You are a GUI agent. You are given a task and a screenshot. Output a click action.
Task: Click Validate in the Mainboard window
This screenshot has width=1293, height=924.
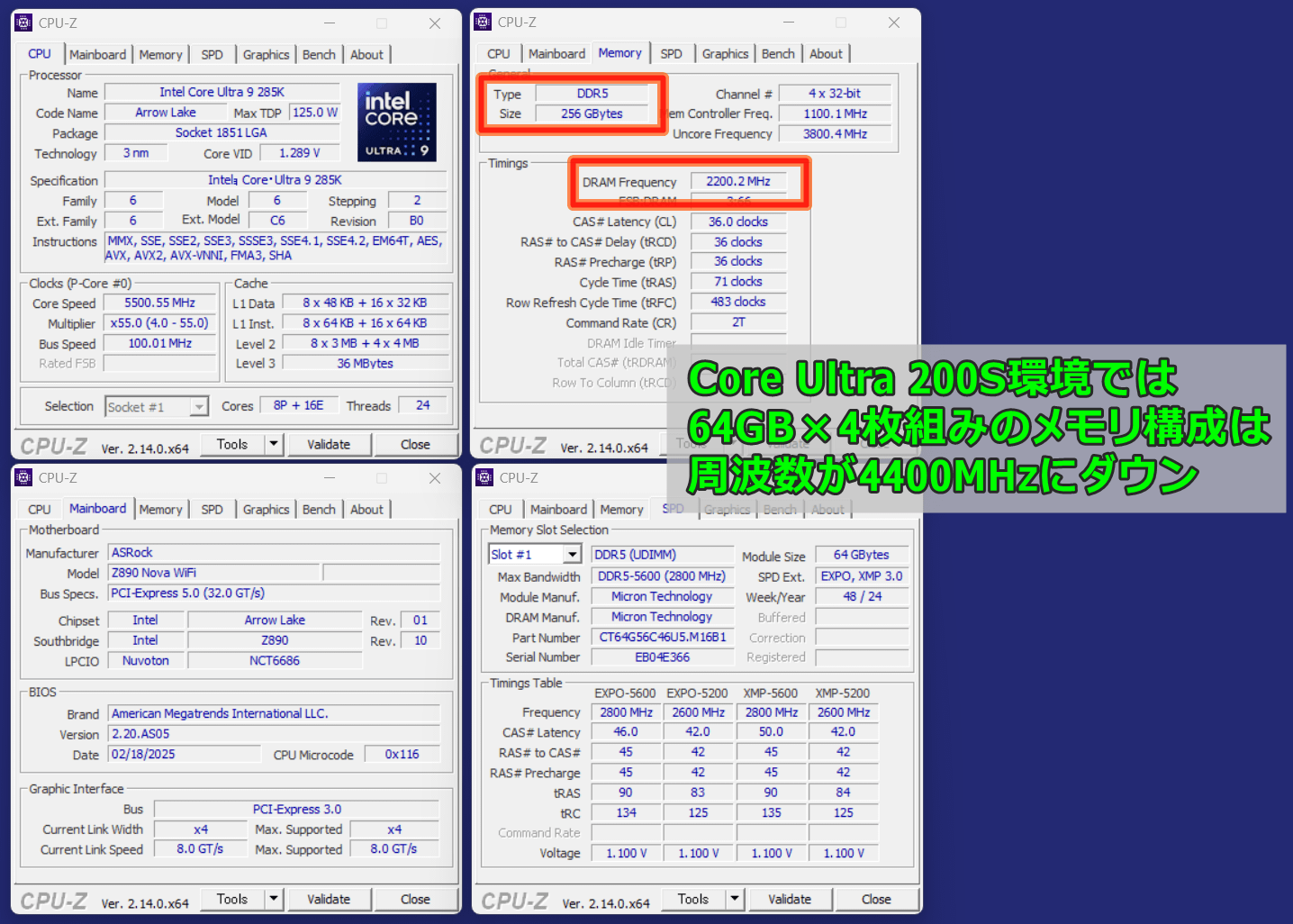tap(329, 899)
